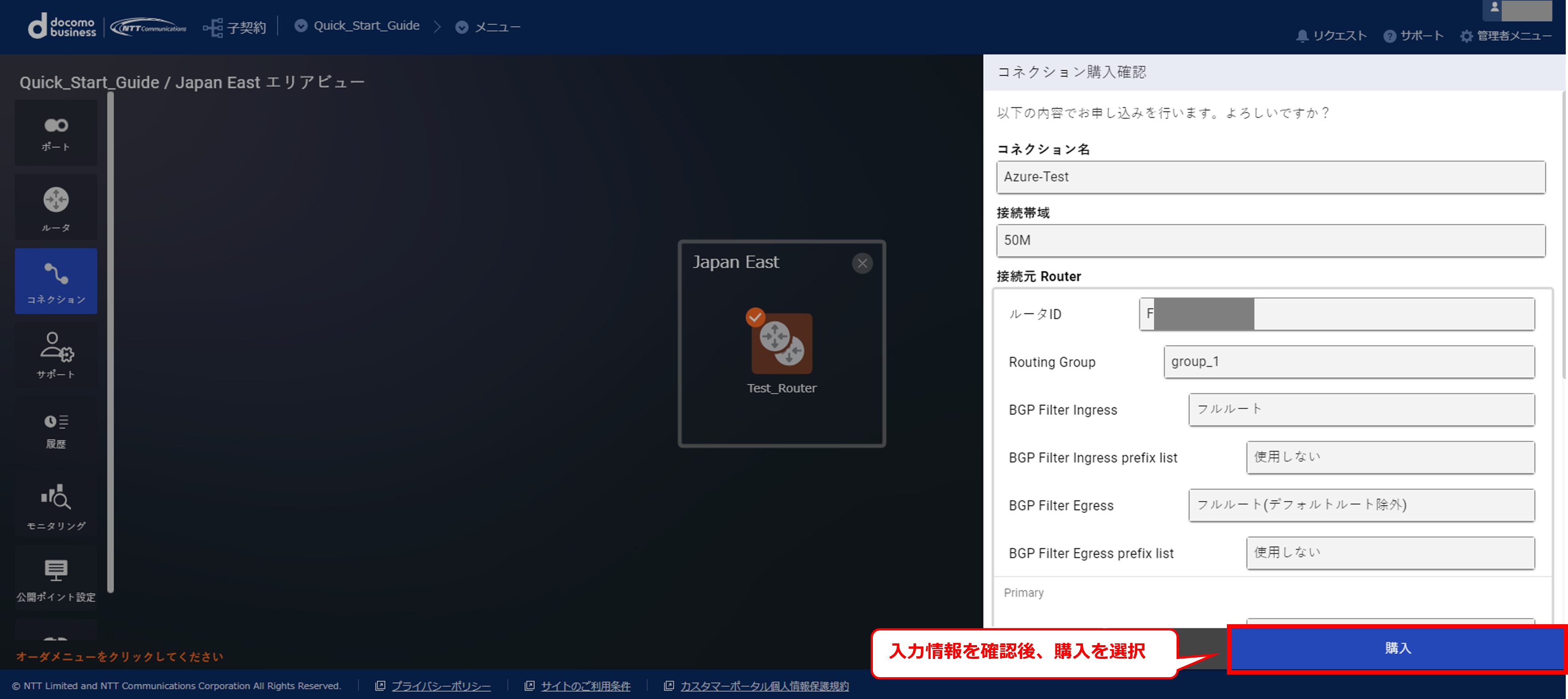1568x699 pixels.
Task: Open the リクエスト notifications menu
Action: coord(1331,36)
